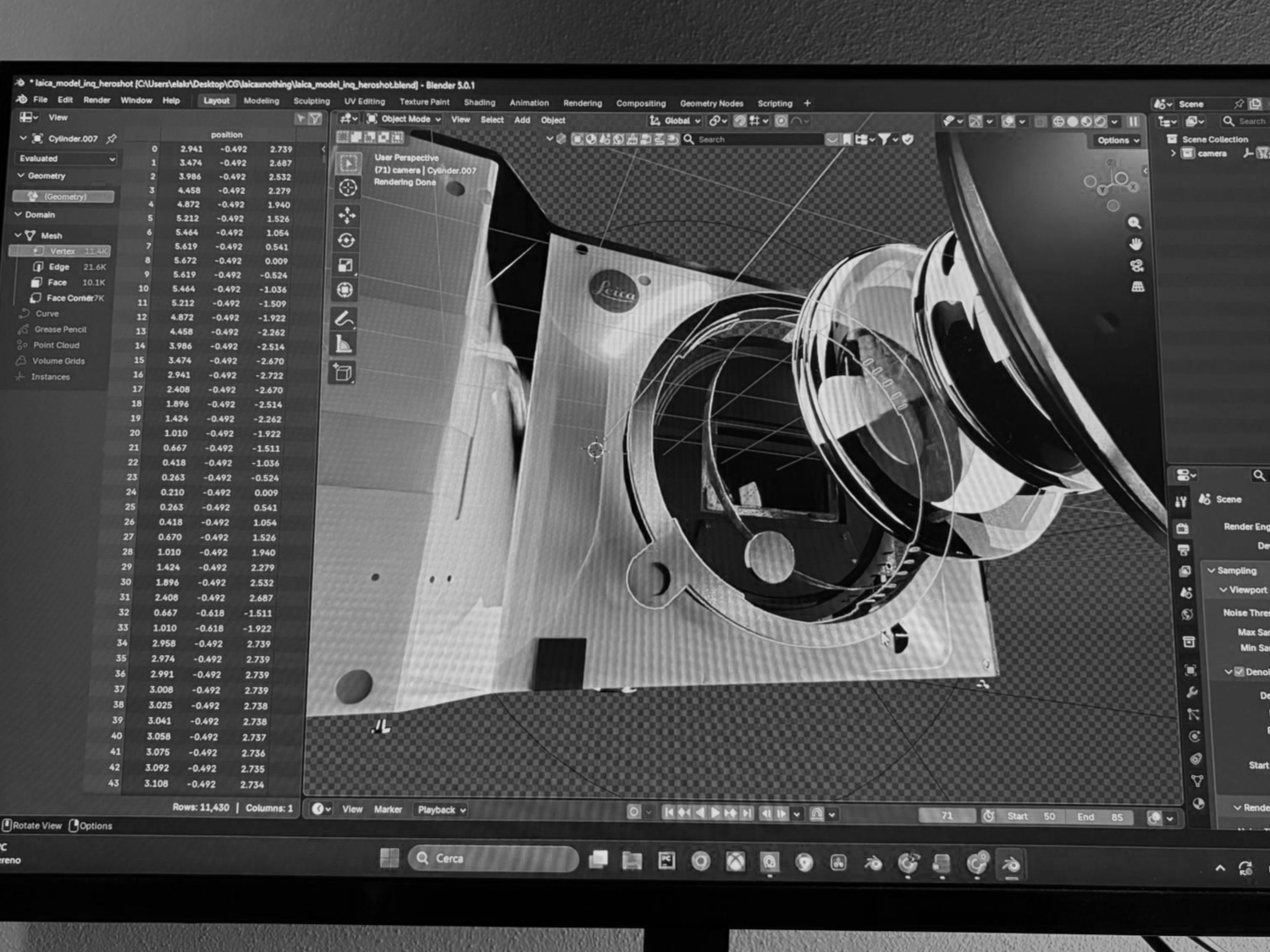
Task: Switch to the Geometry Nodes workspace tab
Action: [x=711, y=103]
